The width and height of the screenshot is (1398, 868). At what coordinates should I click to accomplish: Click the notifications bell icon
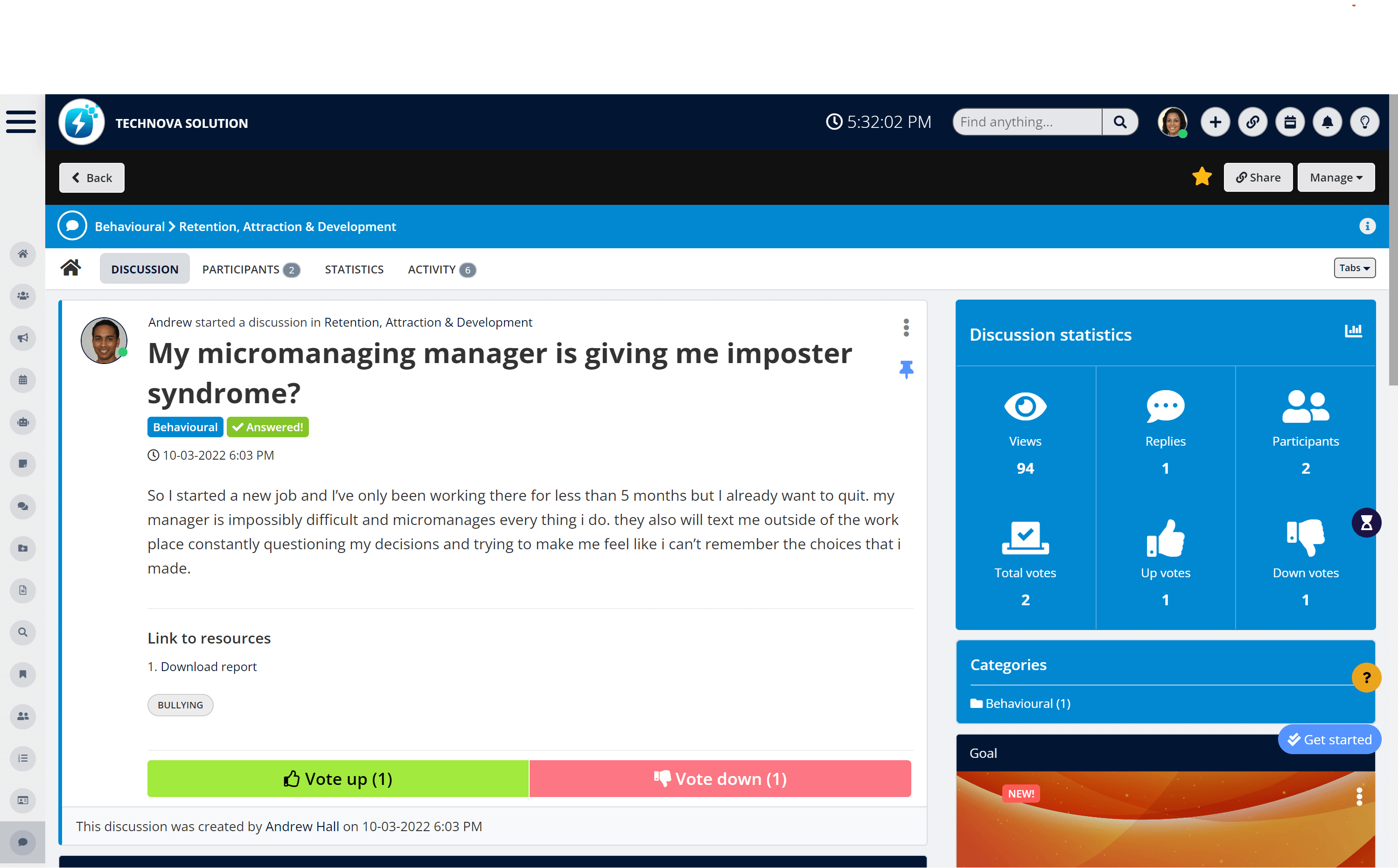(x=1327, y=122)
